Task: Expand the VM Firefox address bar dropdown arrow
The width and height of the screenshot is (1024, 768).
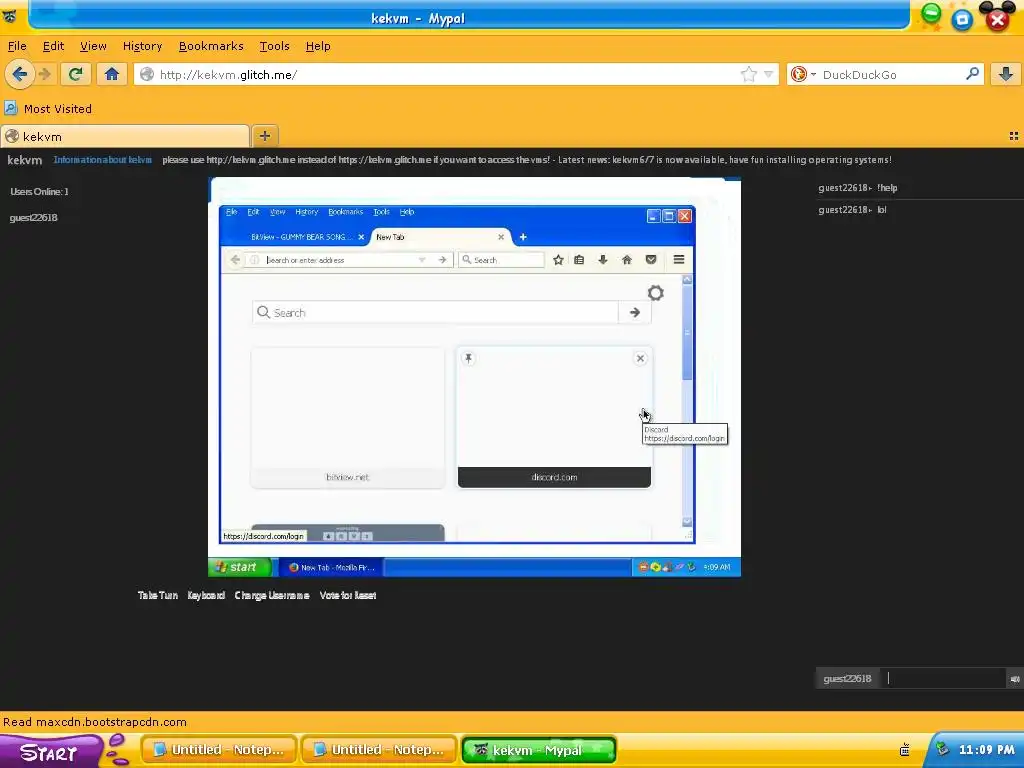Action: (422, 259)
